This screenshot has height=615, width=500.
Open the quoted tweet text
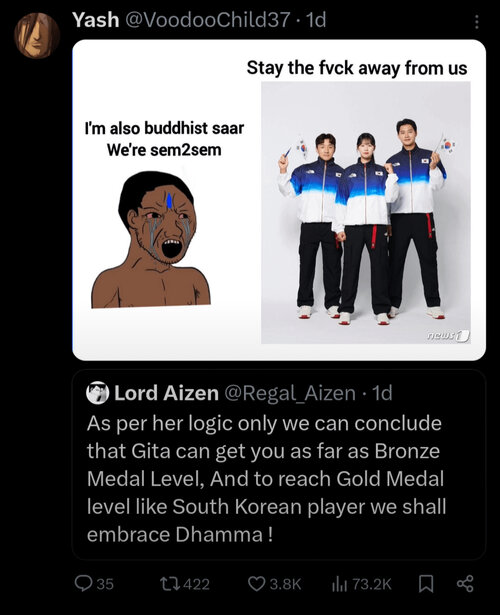click(x=266, y=479)
